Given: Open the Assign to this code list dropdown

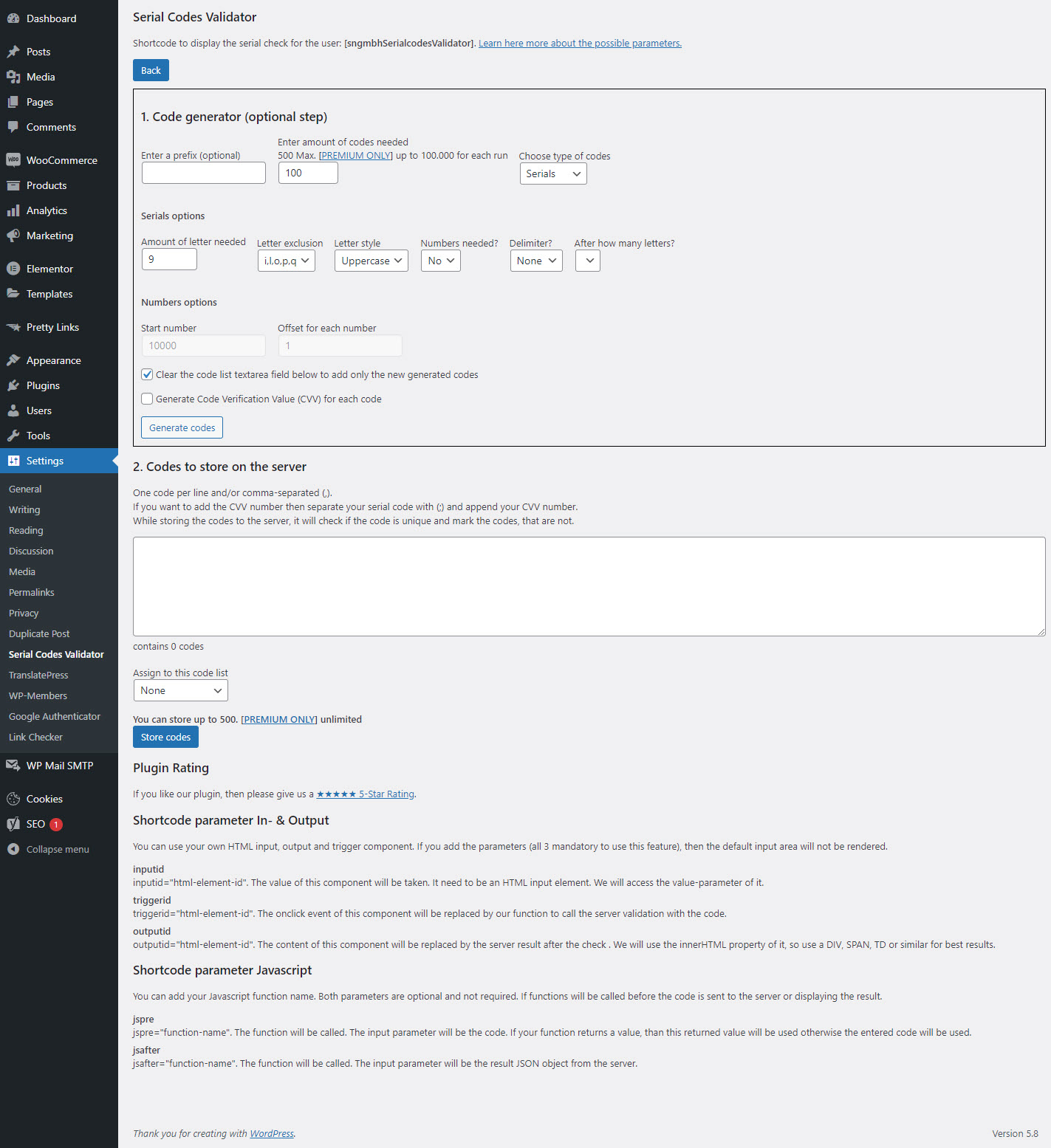Looking at the screenshot, I should click(180, 690).
